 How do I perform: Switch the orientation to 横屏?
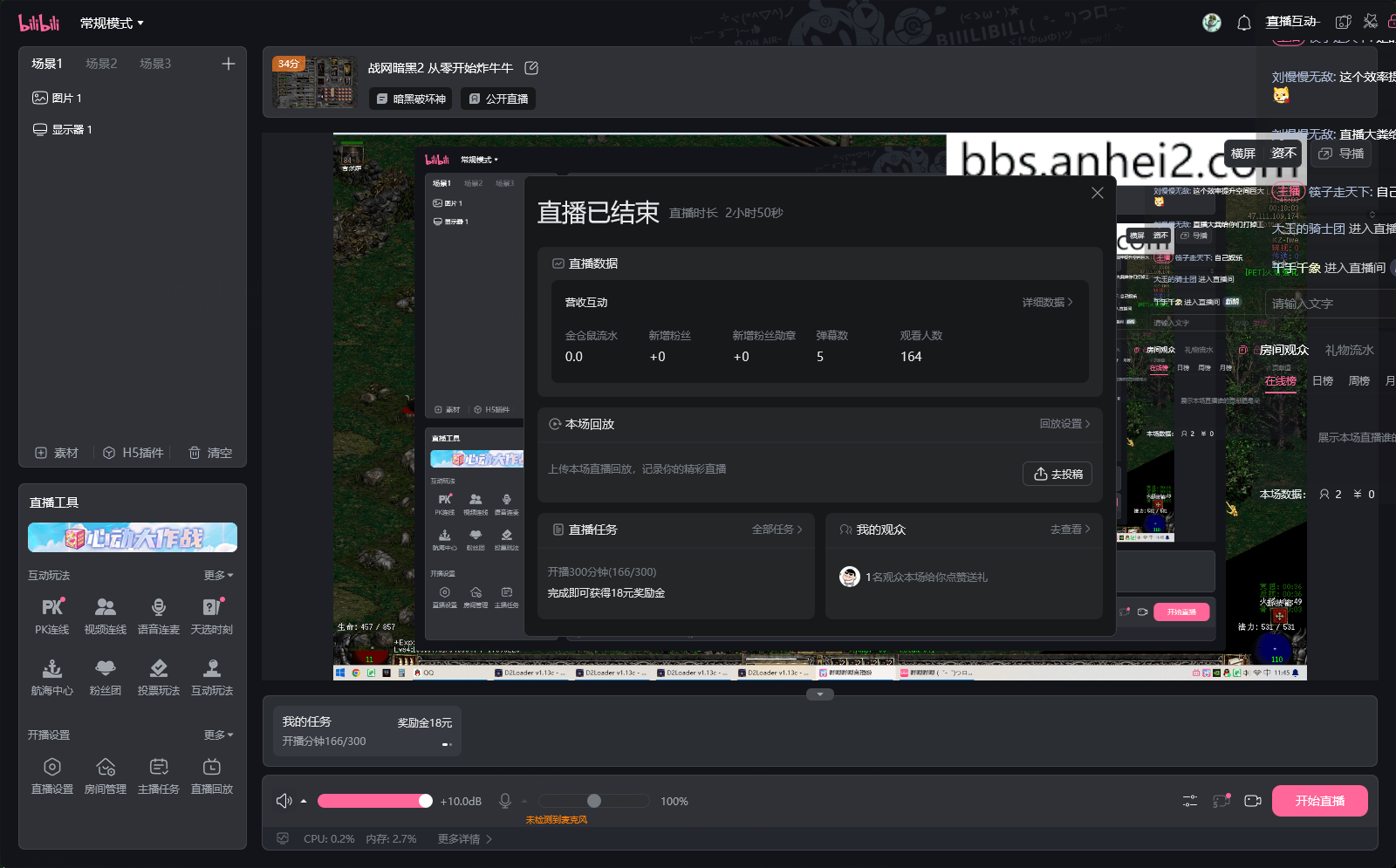[x=1243, y=154]
